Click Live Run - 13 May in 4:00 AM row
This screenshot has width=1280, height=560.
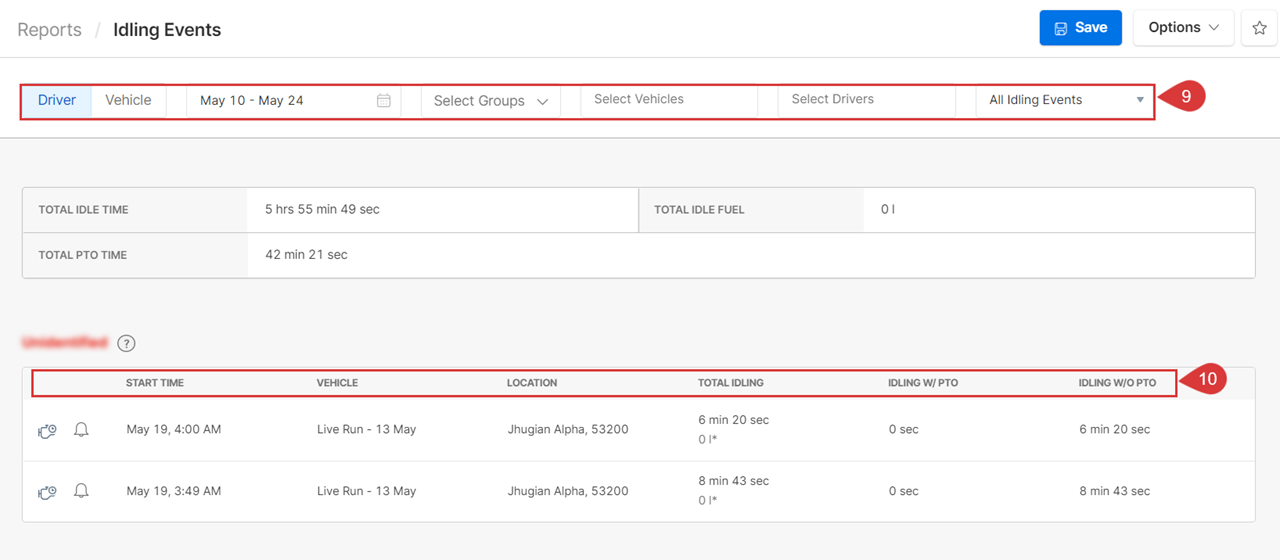pos(366,429)
